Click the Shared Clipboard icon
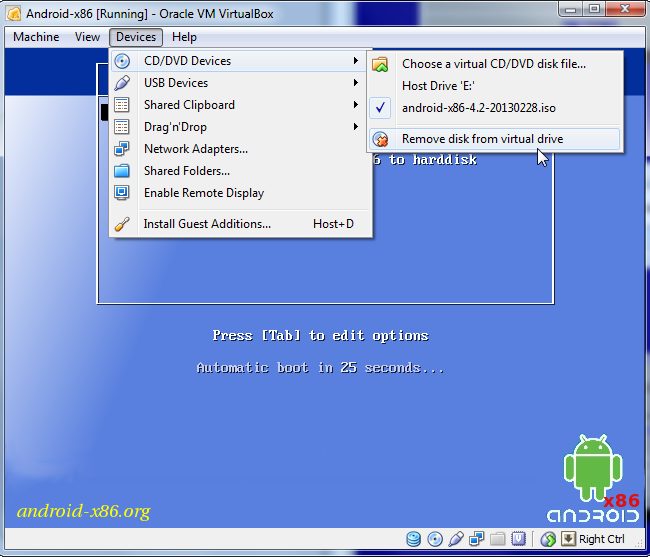This screenshot has width=650, height=557. (x=122, y=105)
